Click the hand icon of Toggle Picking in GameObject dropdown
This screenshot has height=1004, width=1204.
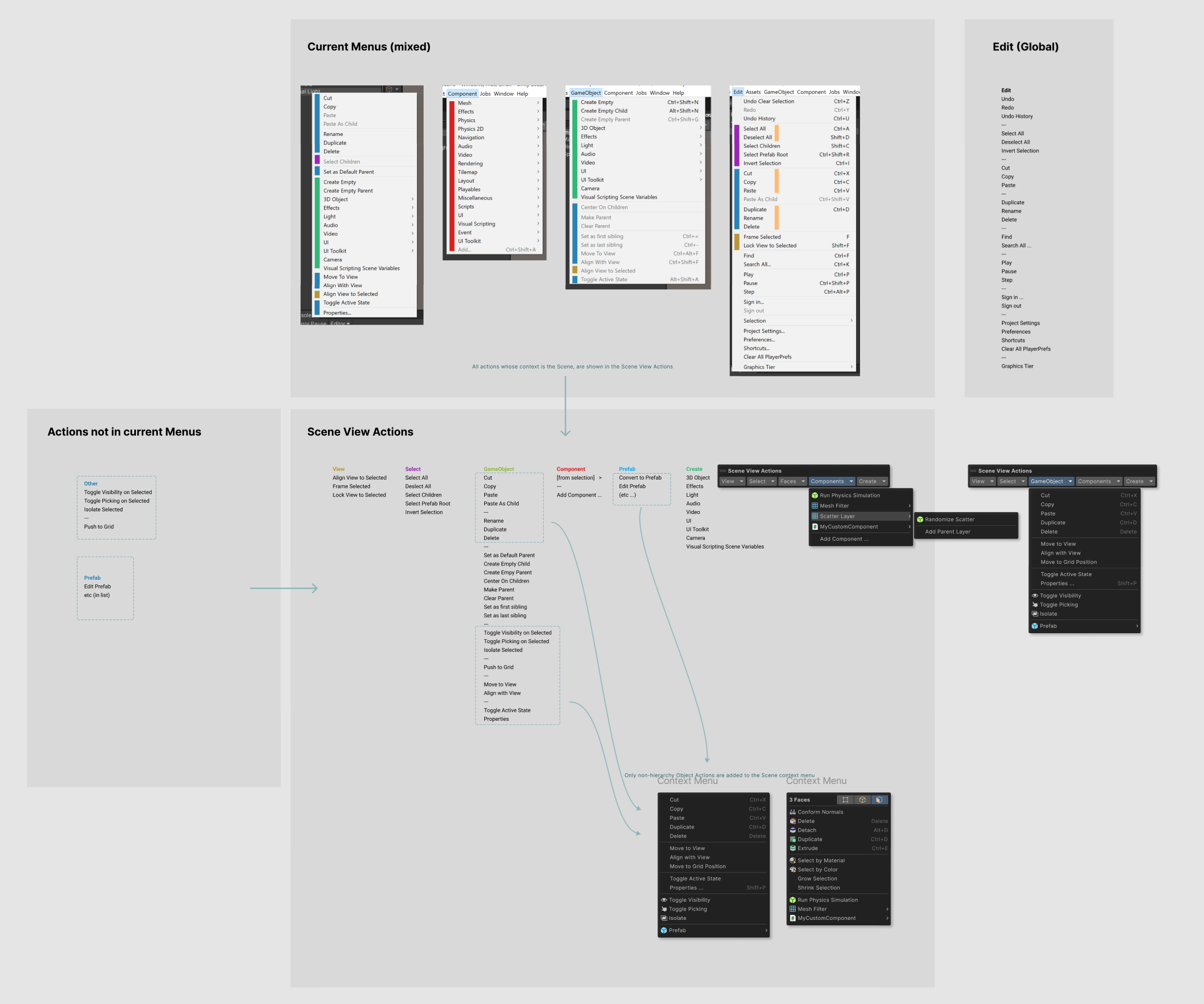coord(1035,605)
